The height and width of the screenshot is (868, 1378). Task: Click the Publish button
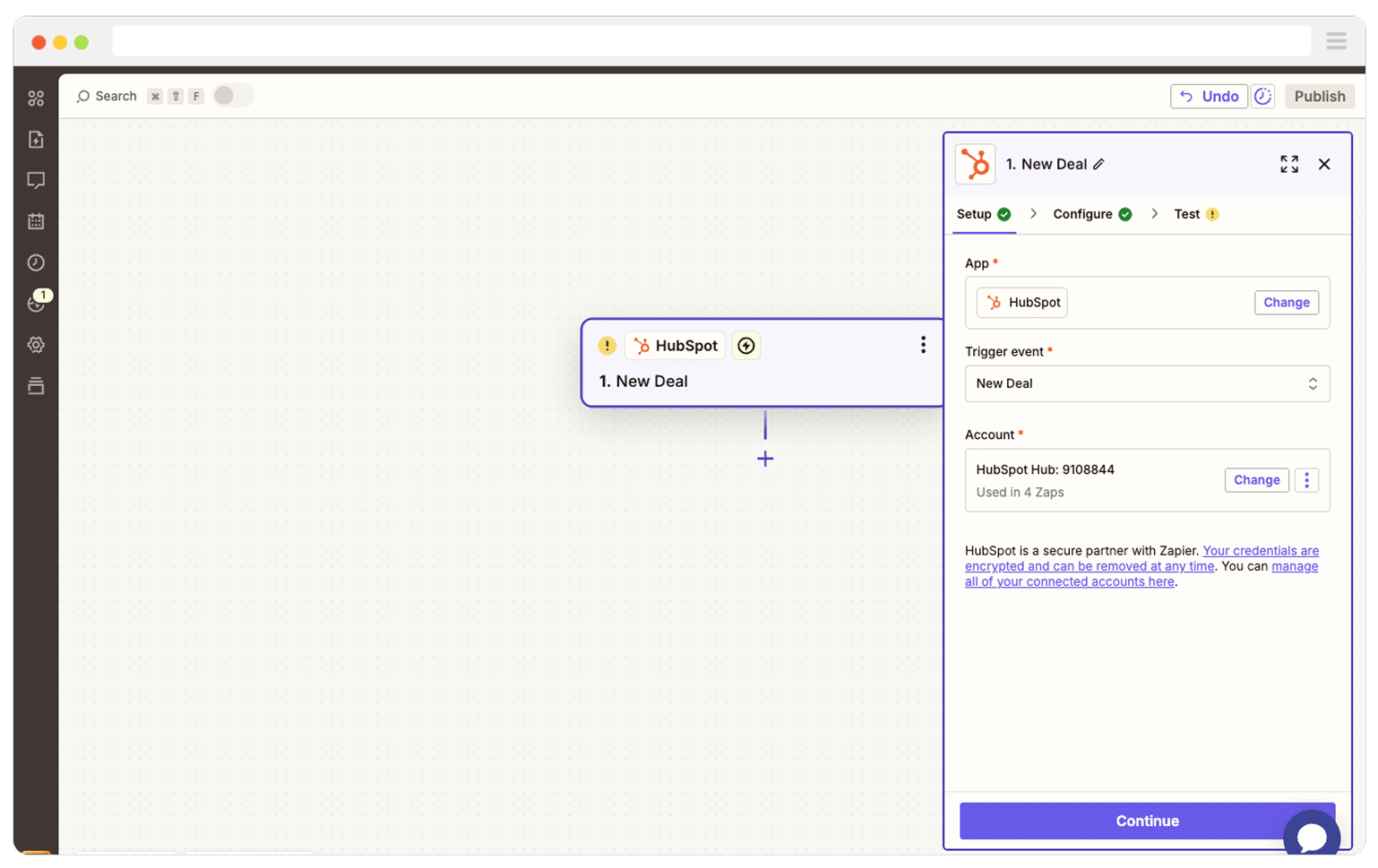click(x=1319, y=96)
